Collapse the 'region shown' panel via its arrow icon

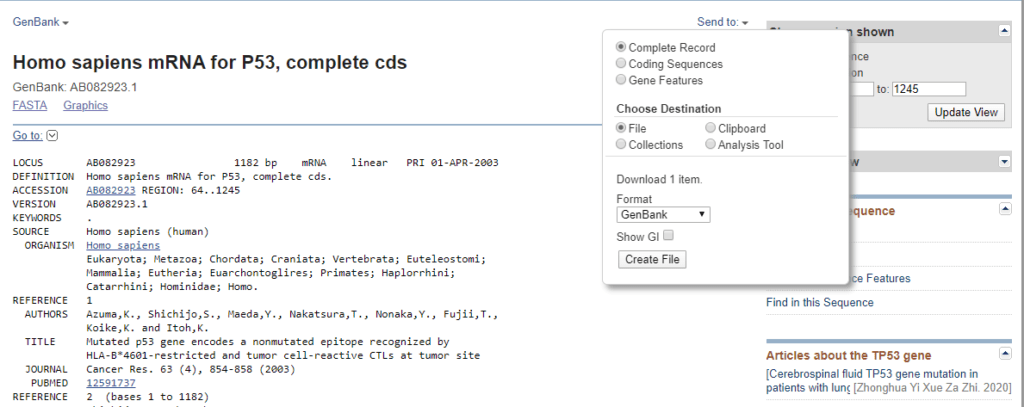pos(1003,32)
